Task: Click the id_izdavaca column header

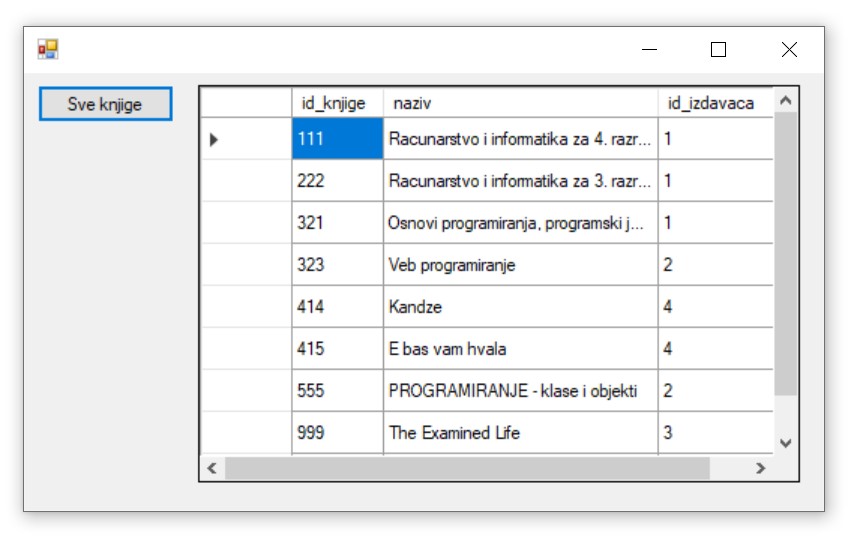Action: (714, 103)
